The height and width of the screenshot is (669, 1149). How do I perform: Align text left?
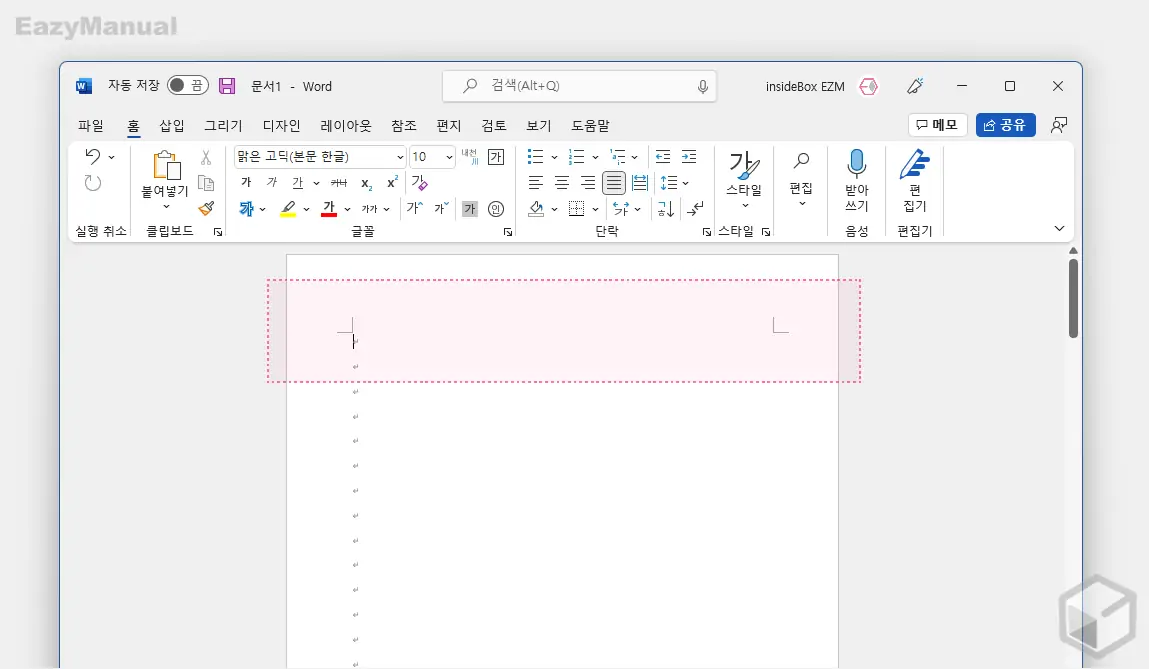(536, 182)
